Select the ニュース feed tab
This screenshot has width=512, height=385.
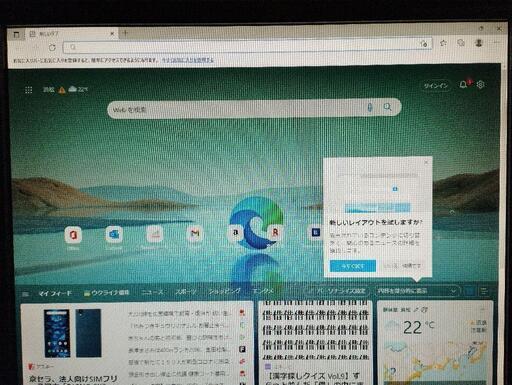(x=152, y=292)
